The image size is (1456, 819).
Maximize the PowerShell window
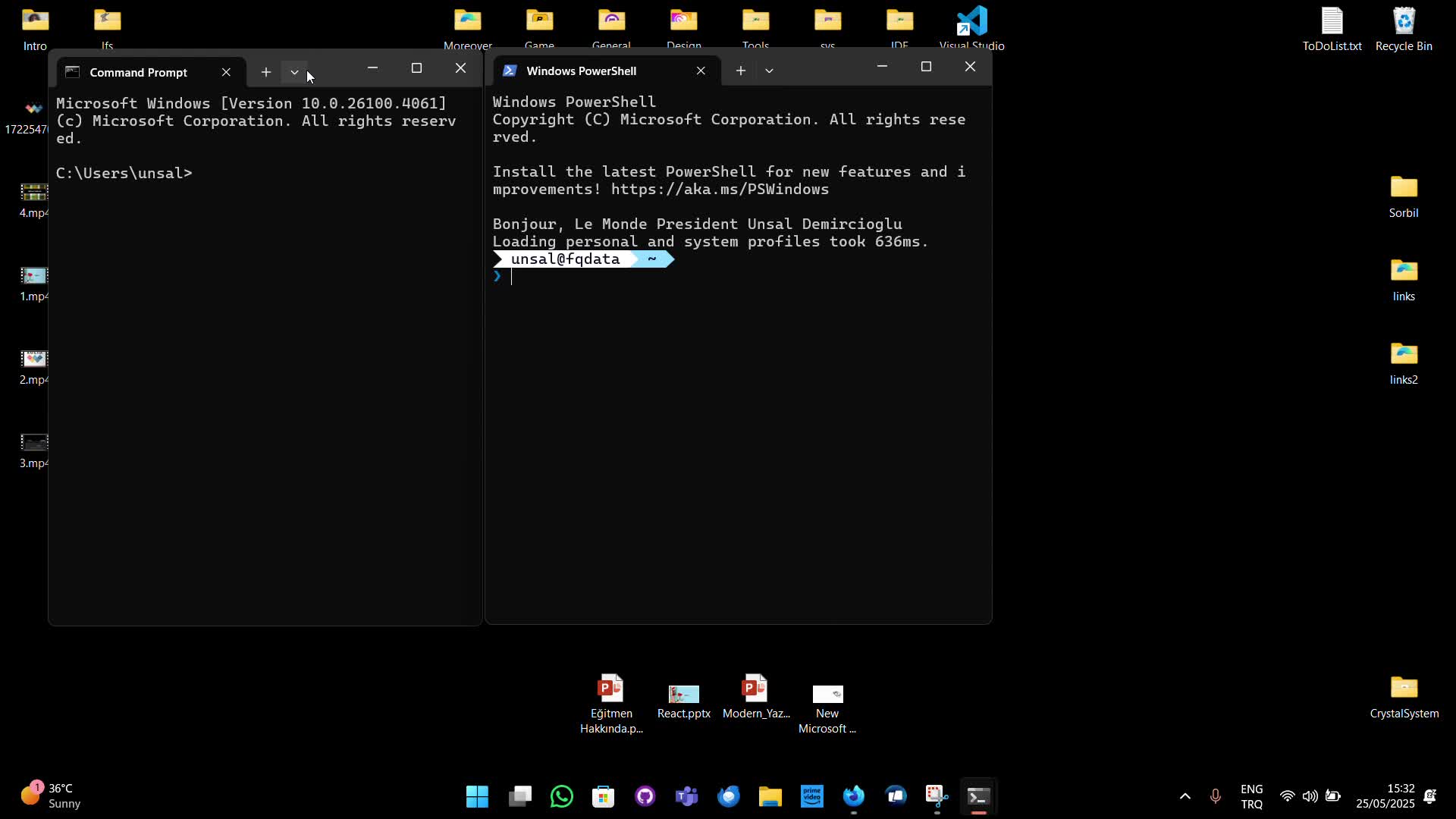[926, 67]
